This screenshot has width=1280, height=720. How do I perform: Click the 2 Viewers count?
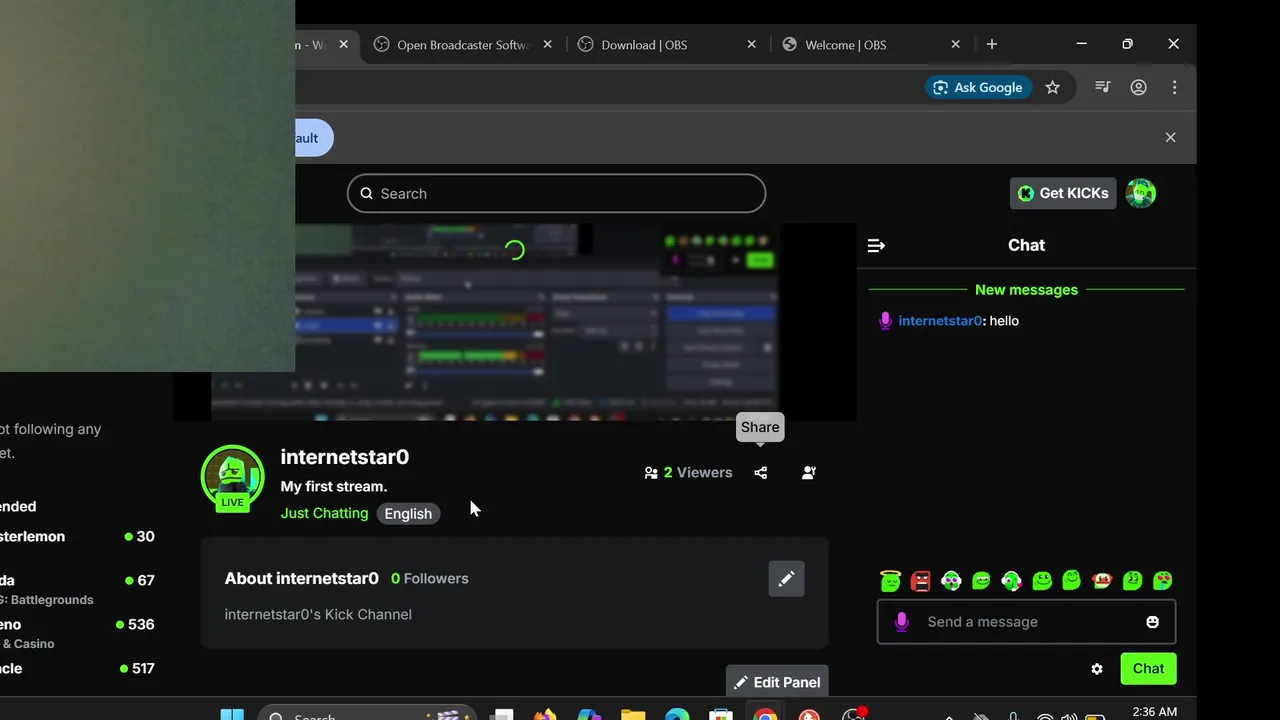[x=688, y=473]
